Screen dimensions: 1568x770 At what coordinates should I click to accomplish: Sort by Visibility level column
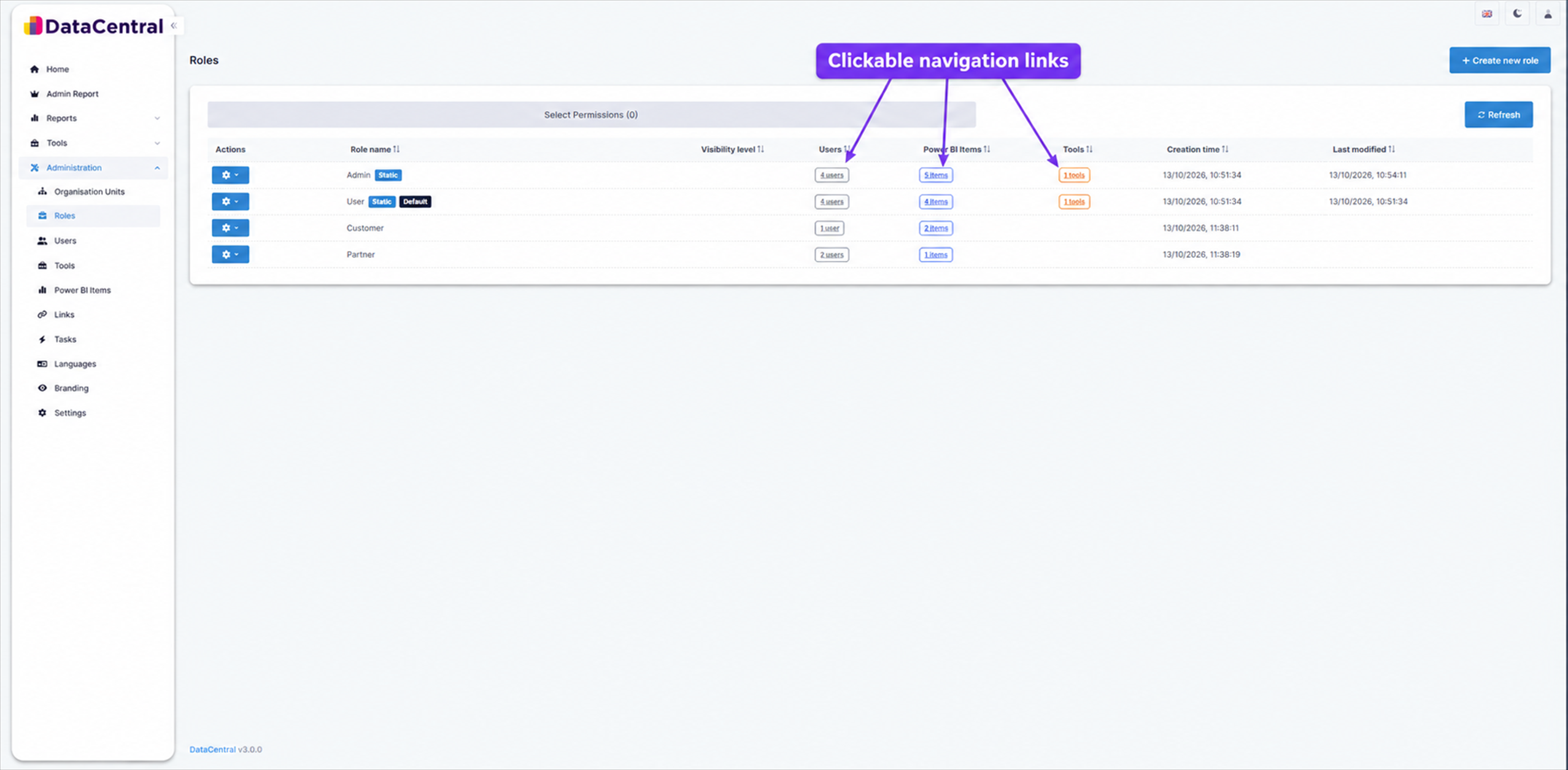pos(732,149)
